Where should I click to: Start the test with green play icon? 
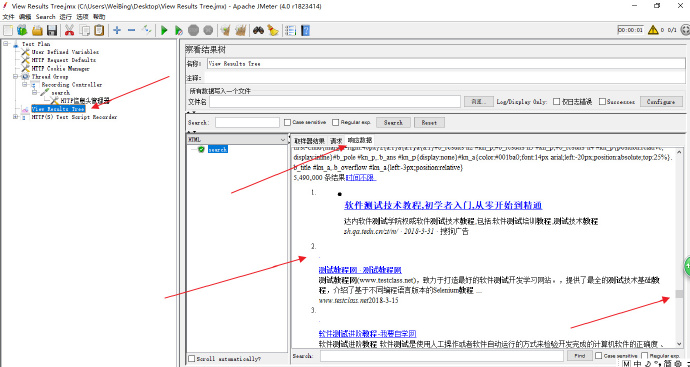164,30
